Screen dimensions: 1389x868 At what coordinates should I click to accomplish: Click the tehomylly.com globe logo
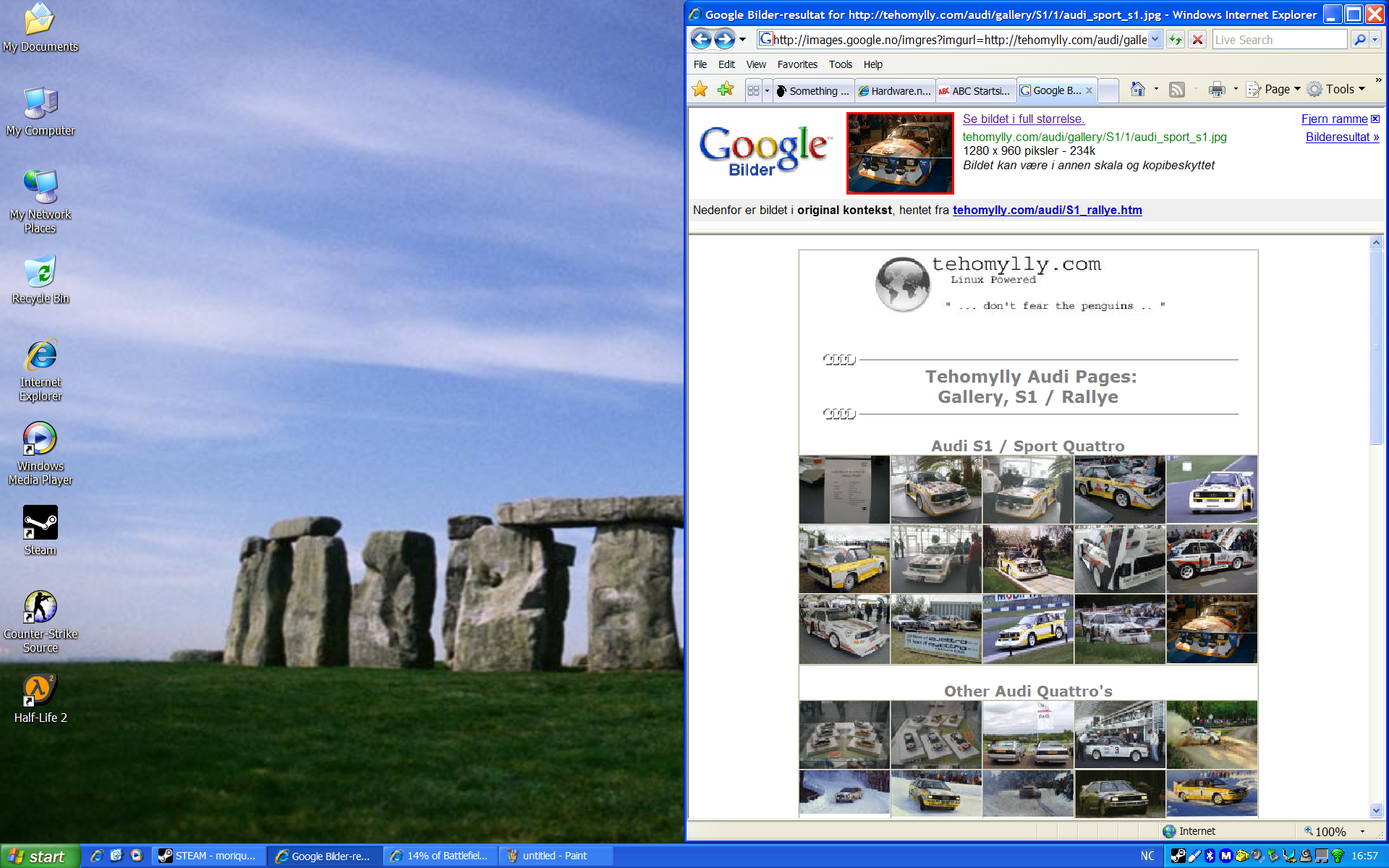tap(902, 284)
